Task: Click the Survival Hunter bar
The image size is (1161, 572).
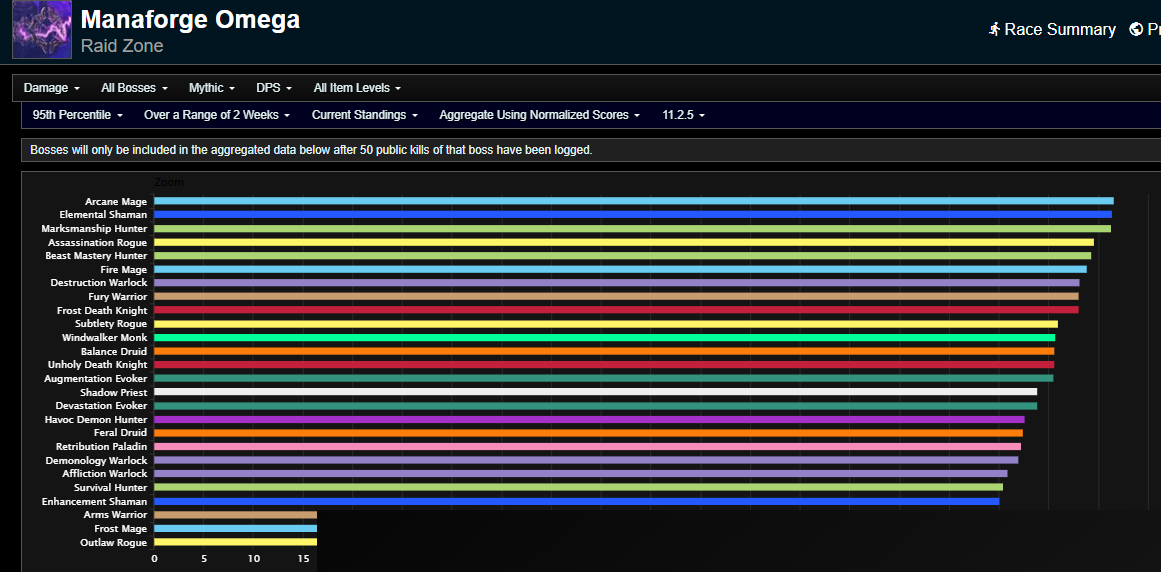Action: [578, 487]
